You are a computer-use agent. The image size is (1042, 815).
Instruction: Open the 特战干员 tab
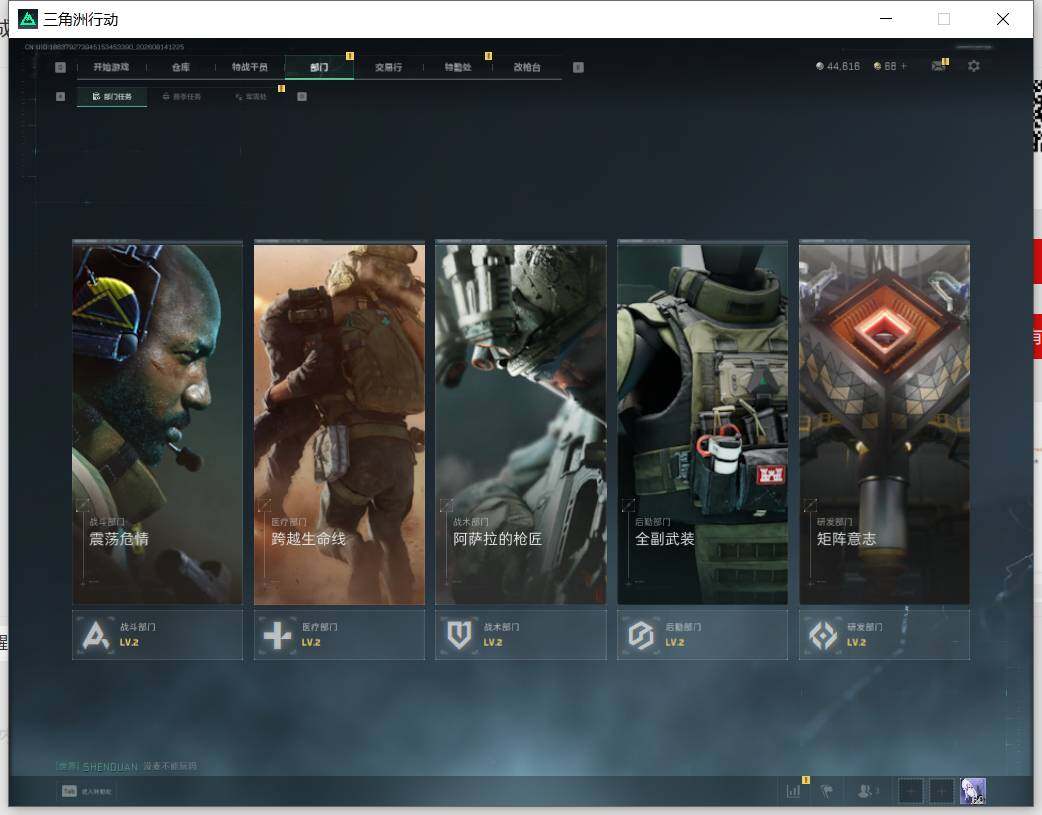click(x=250, y=67)
